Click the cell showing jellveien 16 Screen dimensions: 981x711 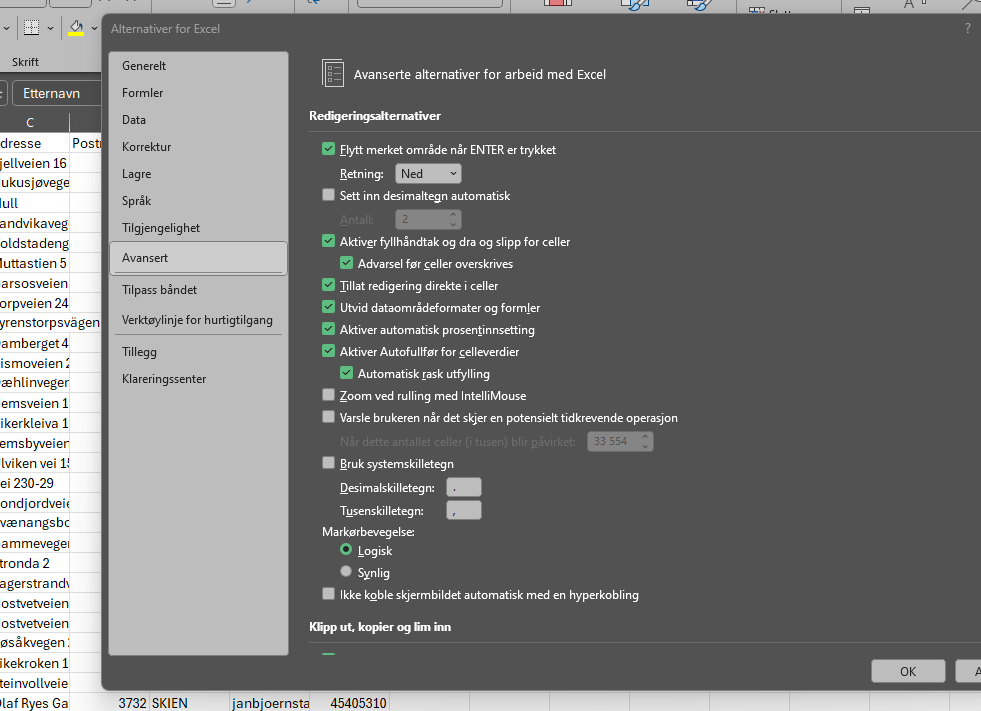point(34,163)
